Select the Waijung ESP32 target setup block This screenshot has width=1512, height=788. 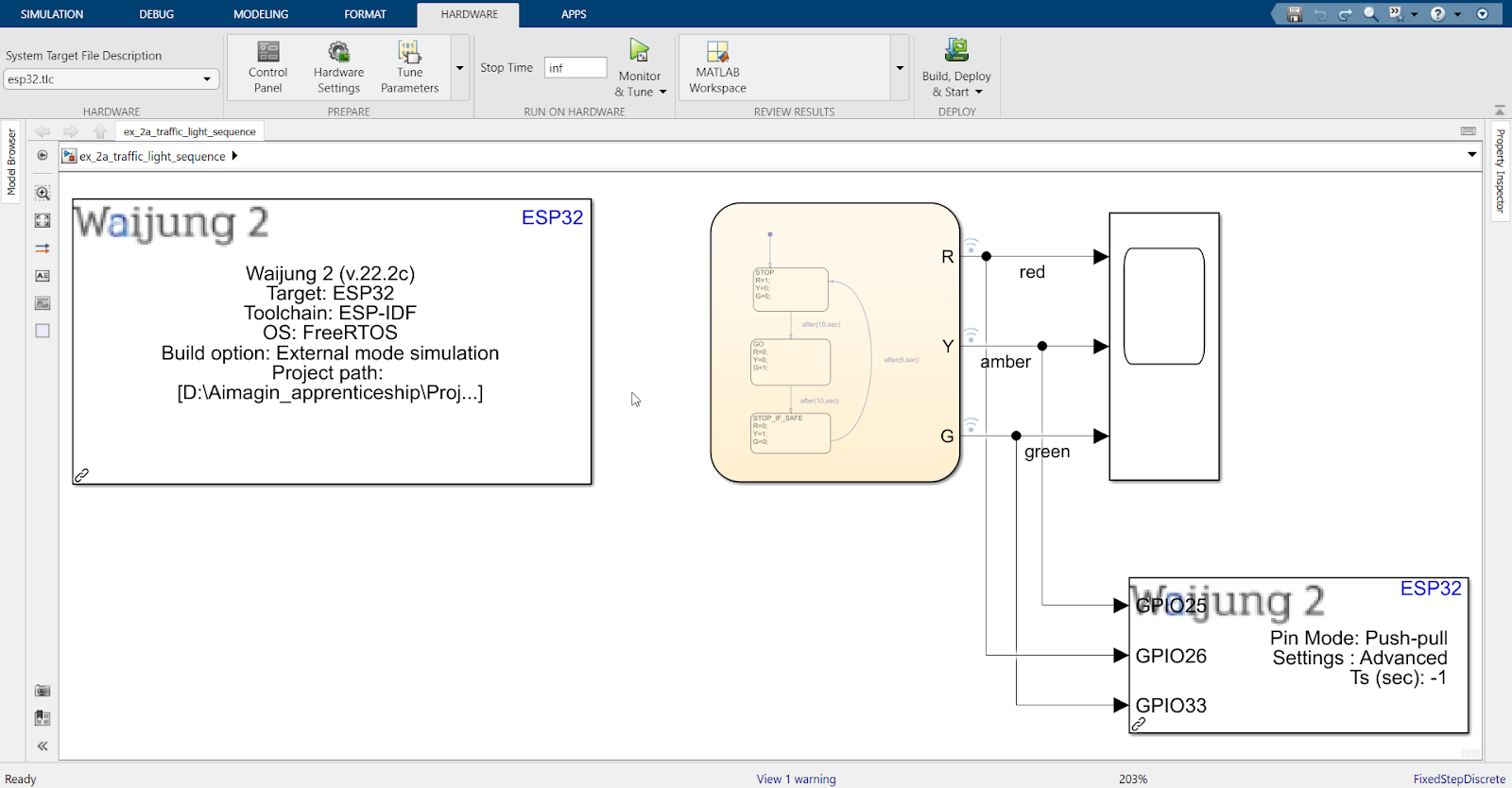point(332,342)
